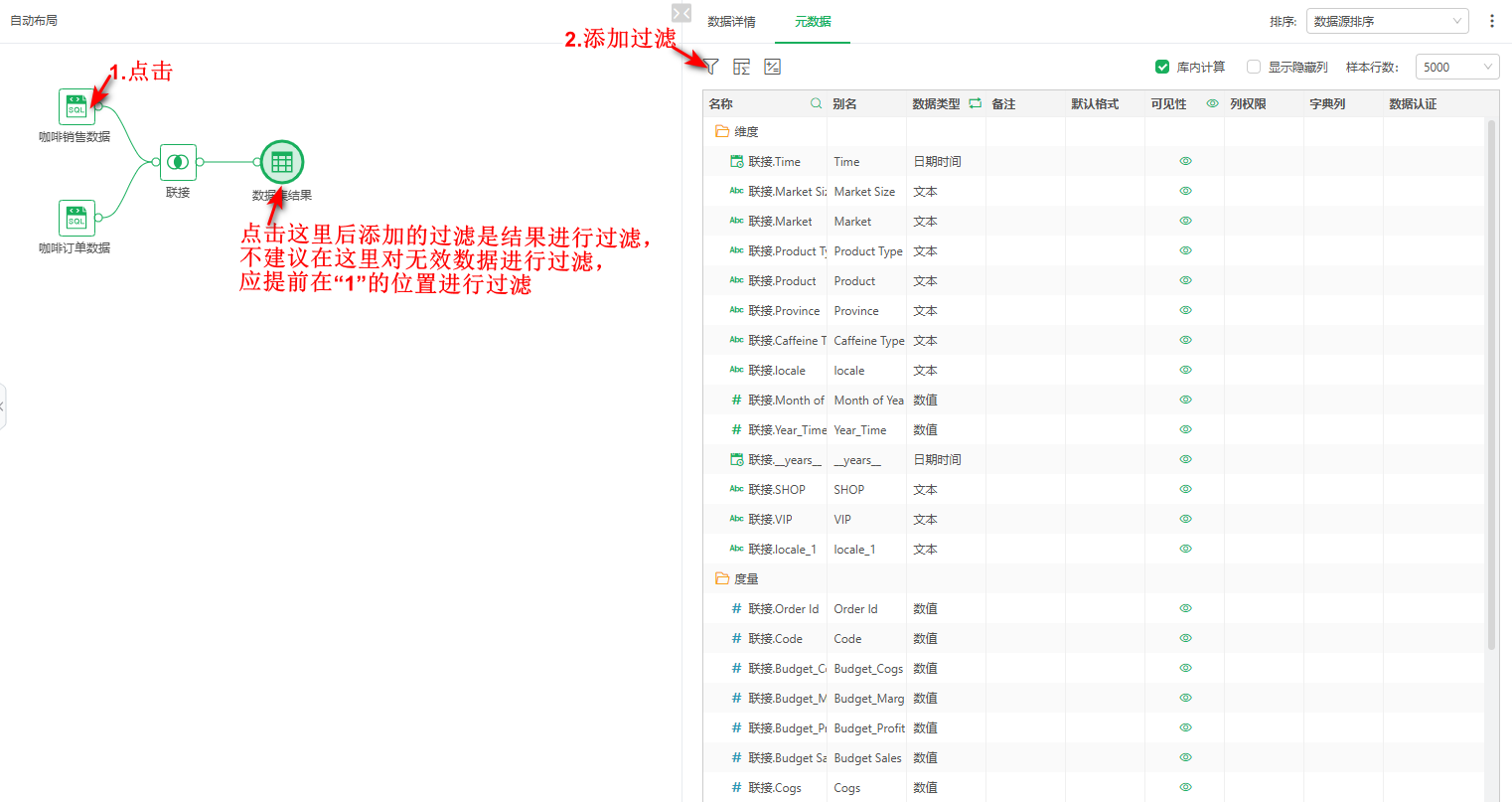Open the 排序 数据源排序 dropdown
The image size is (1512, 802).
tap(1387, 21)
